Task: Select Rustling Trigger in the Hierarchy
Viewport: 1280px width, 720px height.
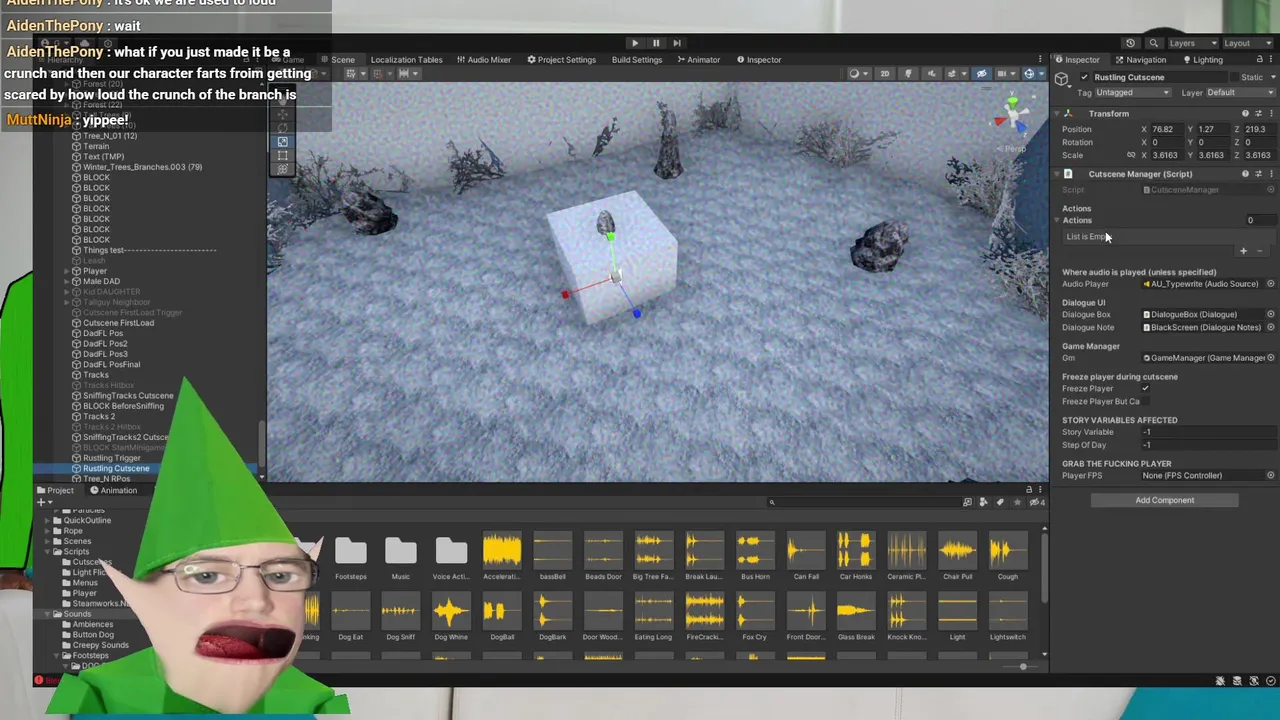Action: pyautogui.click(x=112, y=458)
